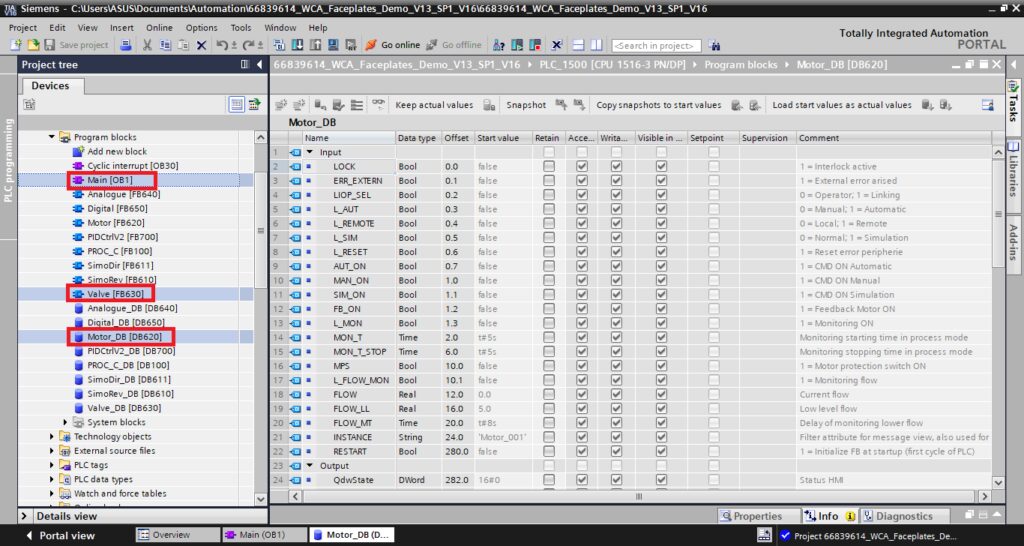The height and width of the screenshot is (546, 1024).
Task: Click the Compile icon in main toolbar
Action: click(280, 45)
